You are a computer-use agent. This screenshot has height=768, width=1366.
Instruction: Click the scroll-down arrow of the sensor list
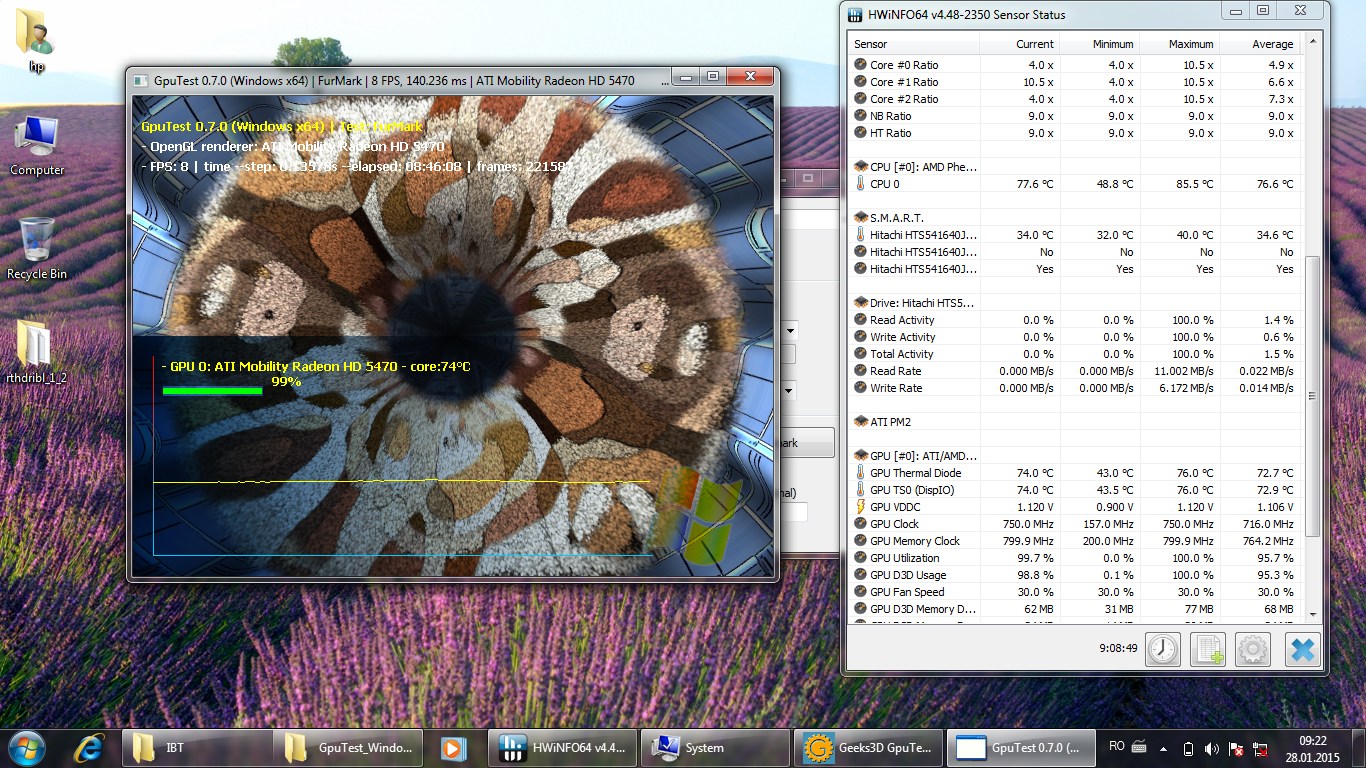click(1313, 614)
